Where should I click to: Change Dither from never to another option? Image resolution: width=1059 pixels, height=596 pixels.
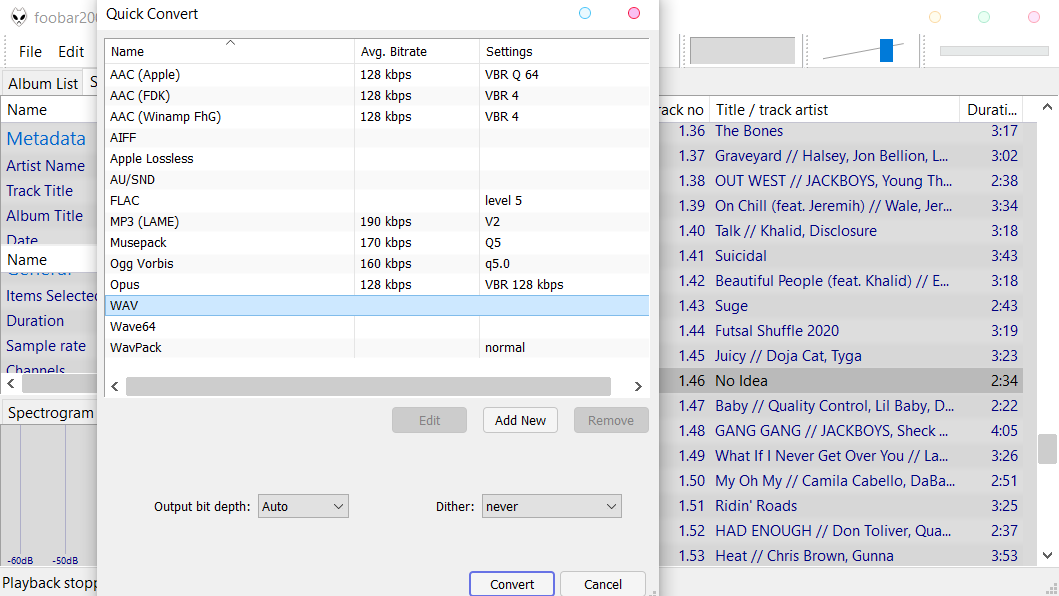pos(551,506)
